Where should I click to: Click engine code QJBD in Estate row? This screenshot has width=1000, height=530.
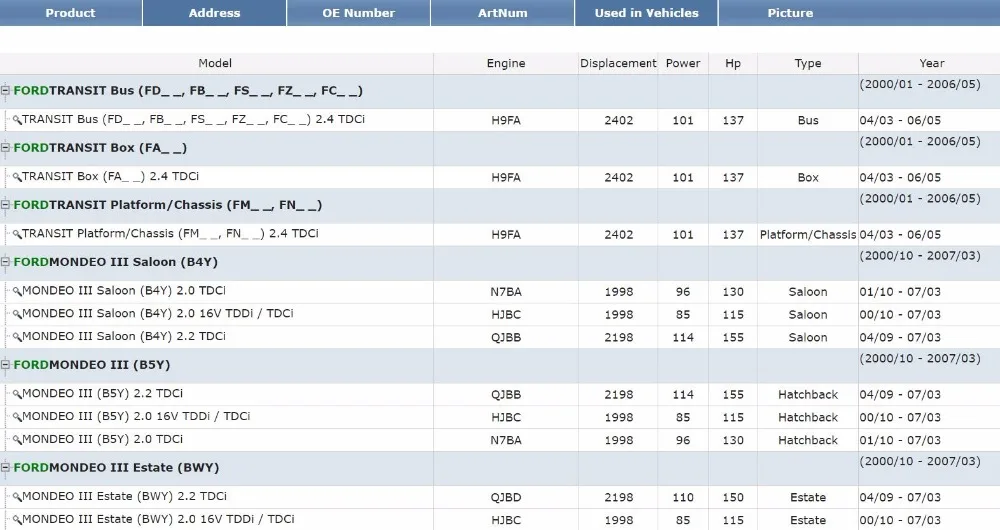tap(506, 497)
